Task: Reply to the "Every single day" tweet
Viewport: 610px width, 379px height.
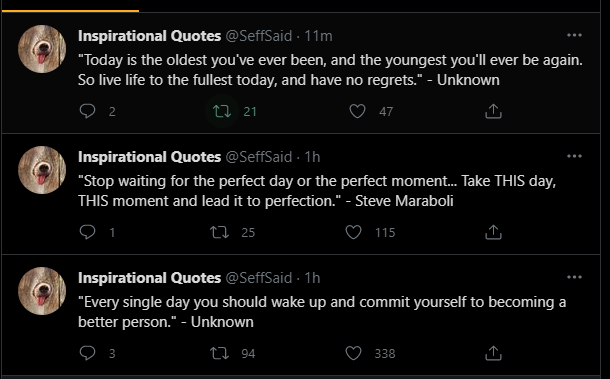Action: [87, 353]
